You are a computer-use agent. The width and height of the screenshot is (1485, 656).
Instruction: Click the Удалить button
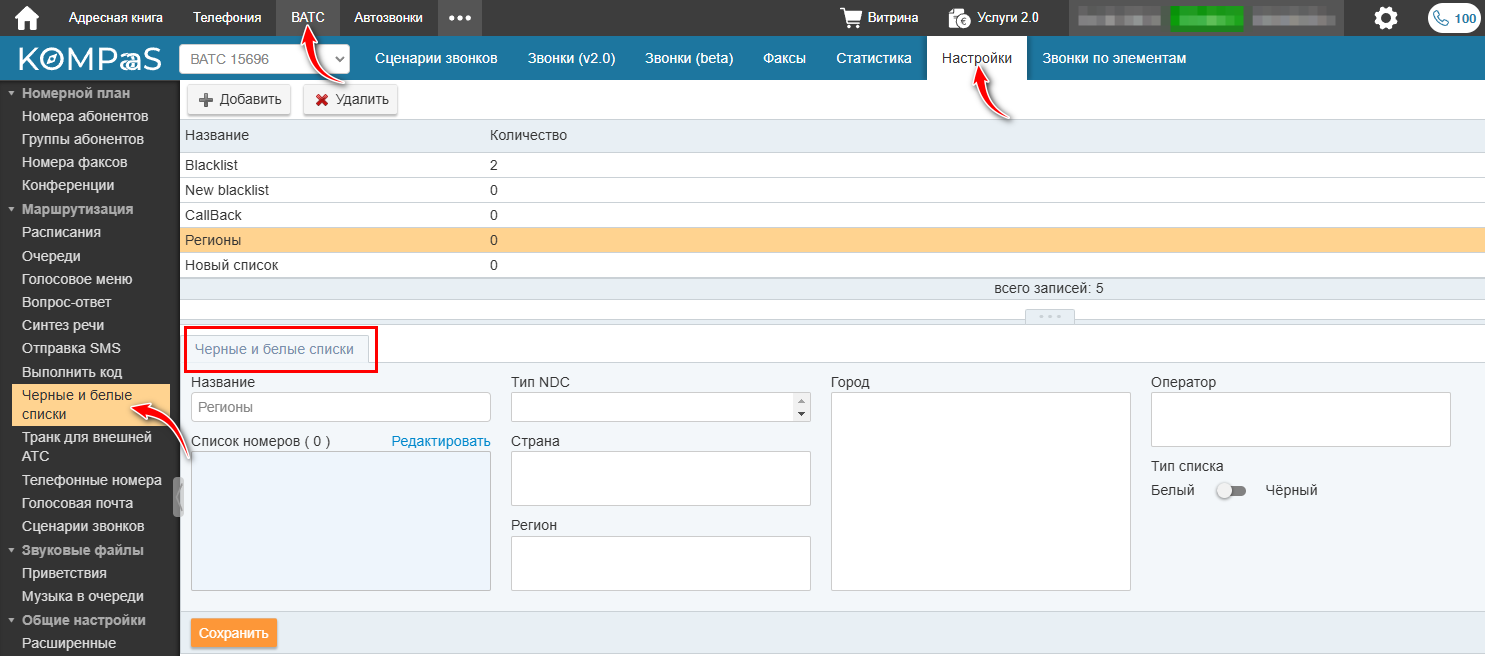coord(351,99)
